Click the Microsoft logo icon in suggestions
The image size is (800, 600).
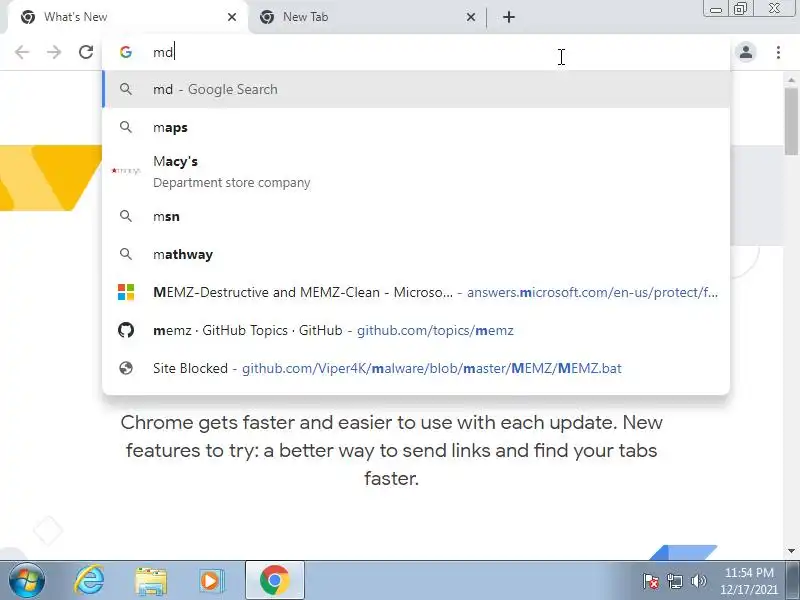pyautogui.click(x=126, y=292)
